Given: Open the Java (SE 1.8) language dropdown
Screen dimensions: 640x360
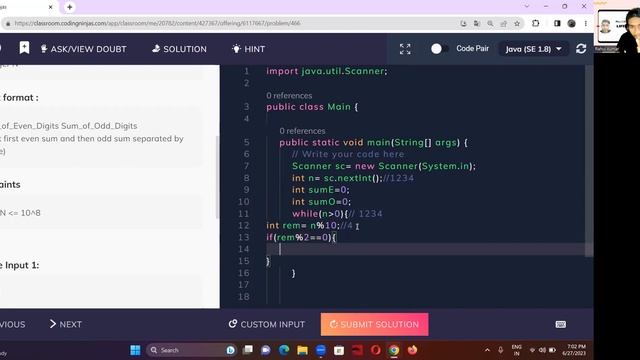Looking at the screenshot, I should point(533,49).
